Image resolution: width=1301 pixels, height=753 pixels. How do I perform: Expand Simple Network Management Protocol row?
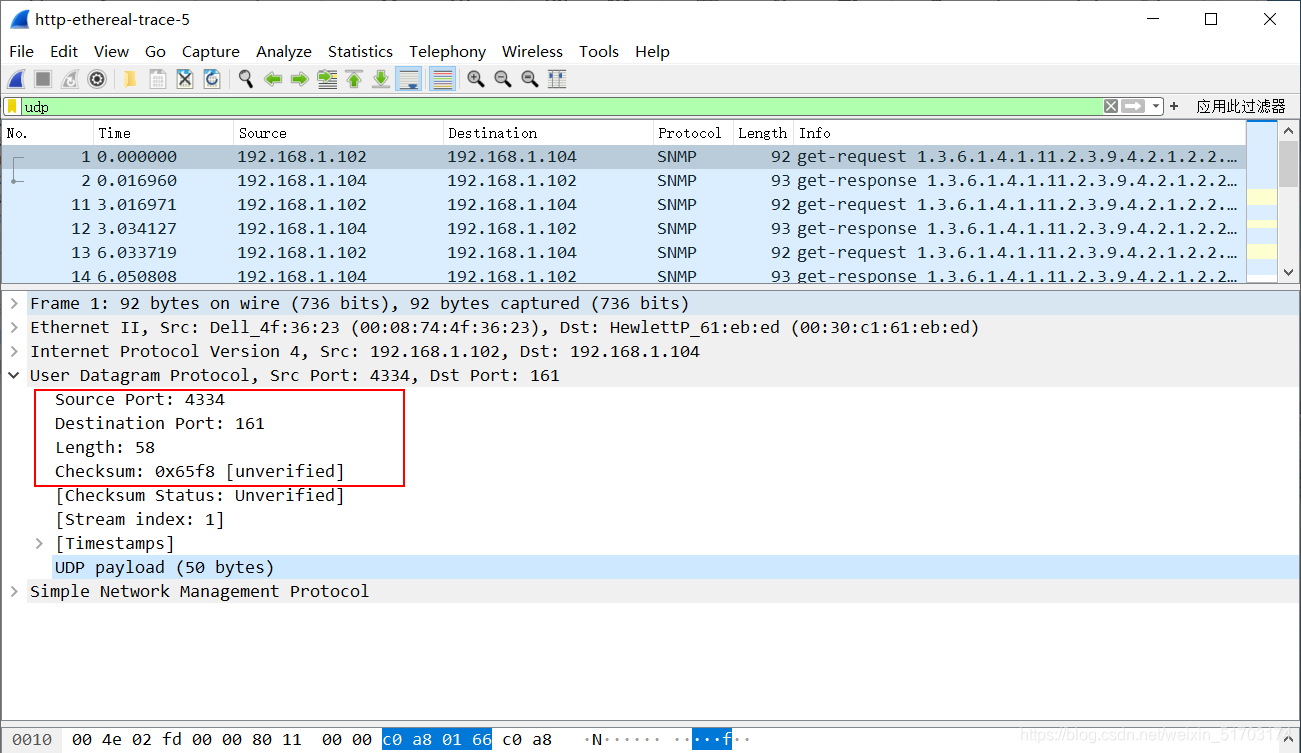pos(15,591)
